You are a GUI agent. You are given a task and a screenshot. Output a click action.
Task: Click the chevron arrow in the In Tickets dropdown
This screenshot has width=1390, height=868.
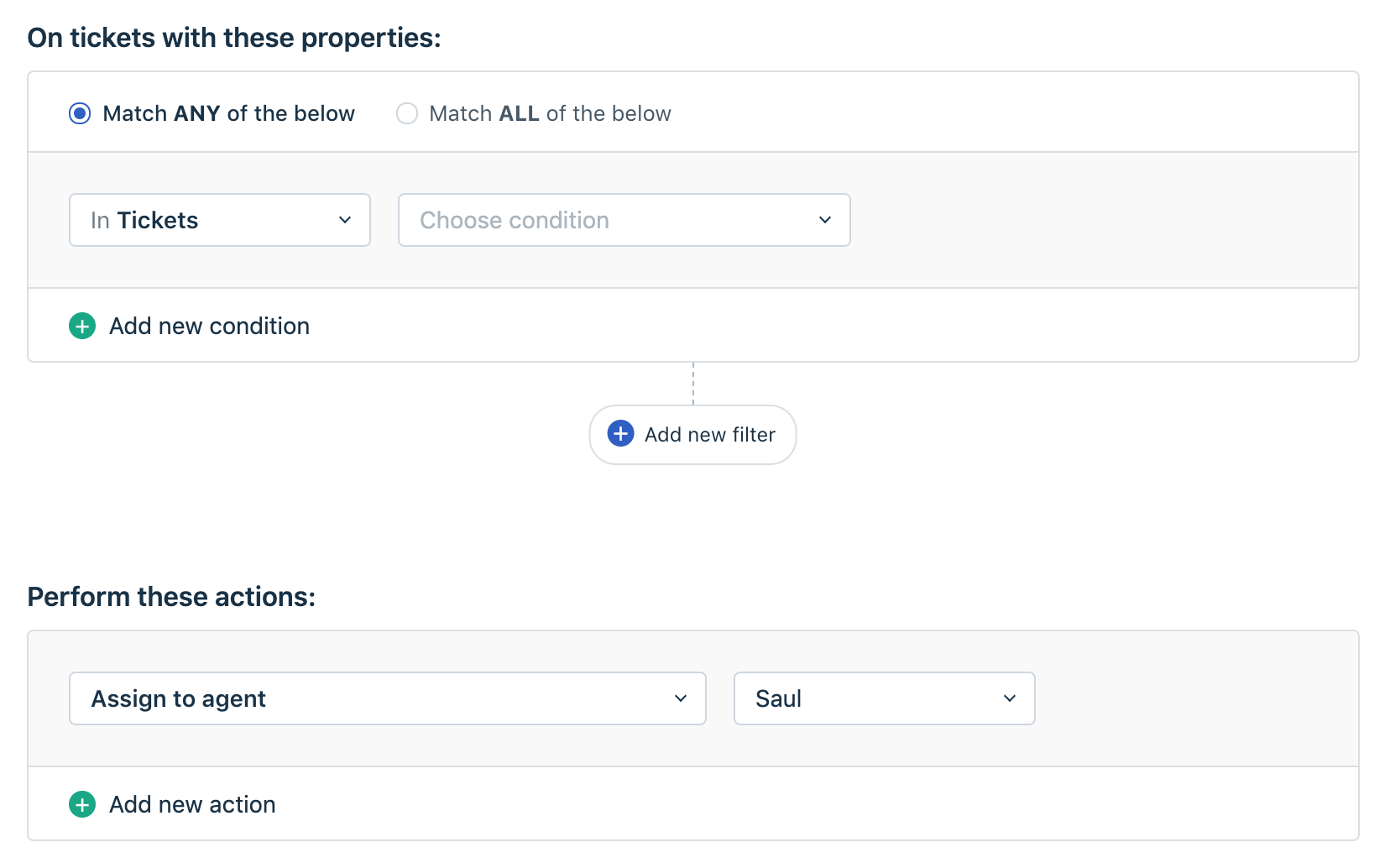click(345, 220)
